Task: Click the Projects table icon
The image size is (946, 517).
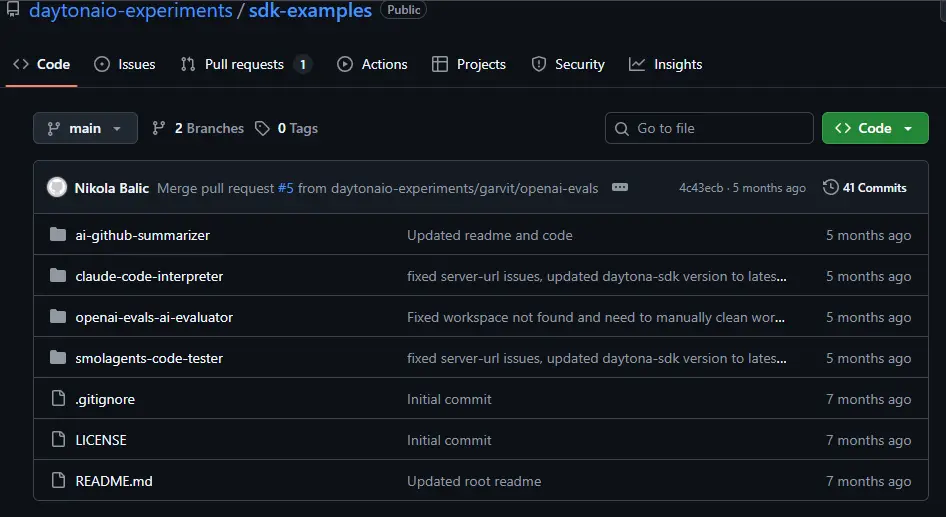Action: coord(440,64)
